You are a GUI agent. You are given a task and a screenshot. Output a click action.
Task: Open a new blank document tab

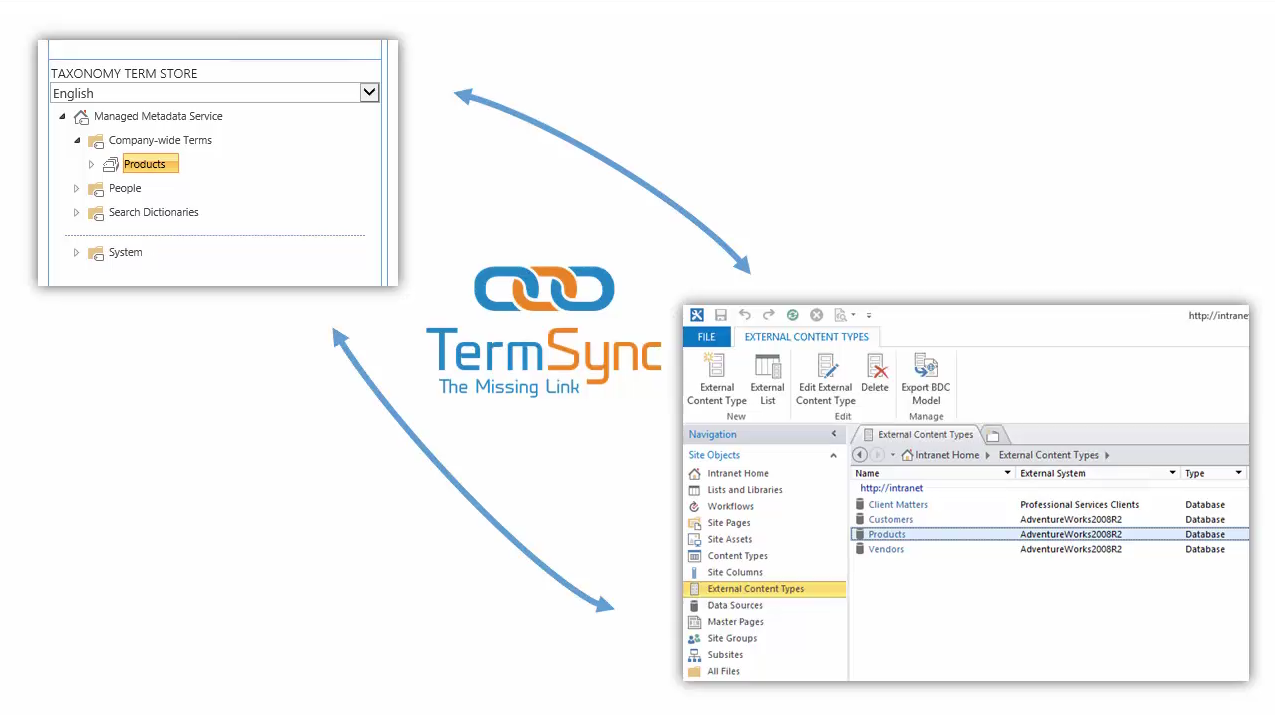[995, 435]
